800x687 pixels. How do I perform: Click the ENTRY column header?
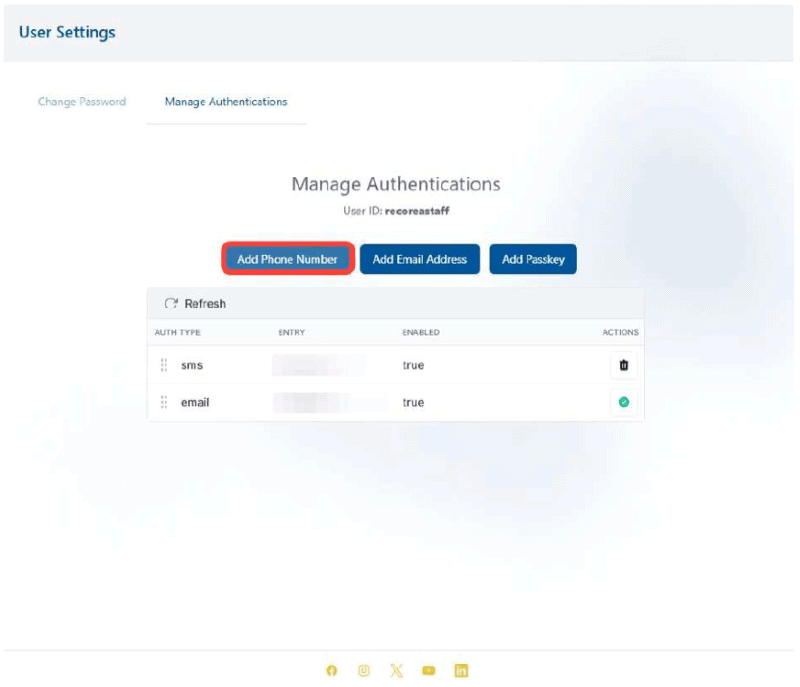coord(292,333)
